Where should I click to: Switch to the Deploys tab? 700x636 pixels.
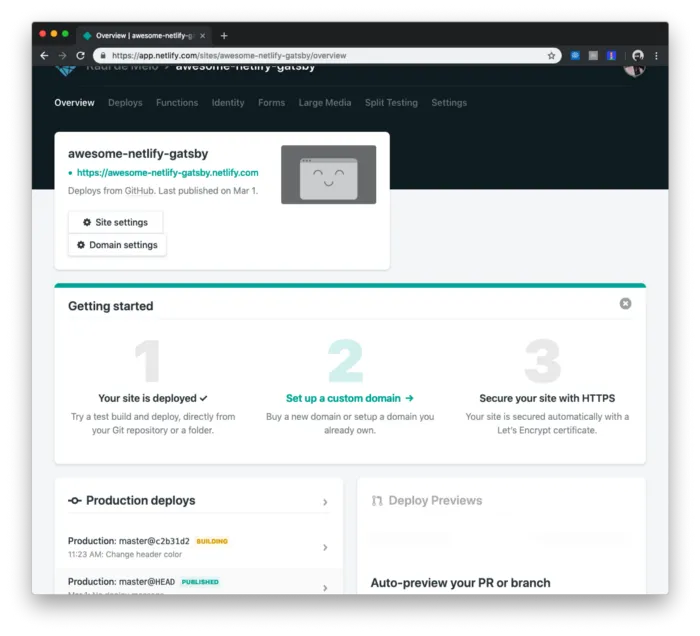pyautogui.click(x=125, y=103)
